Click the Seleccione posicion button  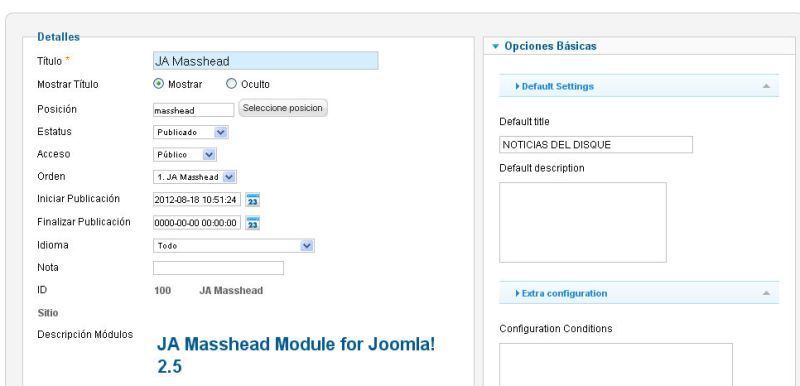(283, 108)
